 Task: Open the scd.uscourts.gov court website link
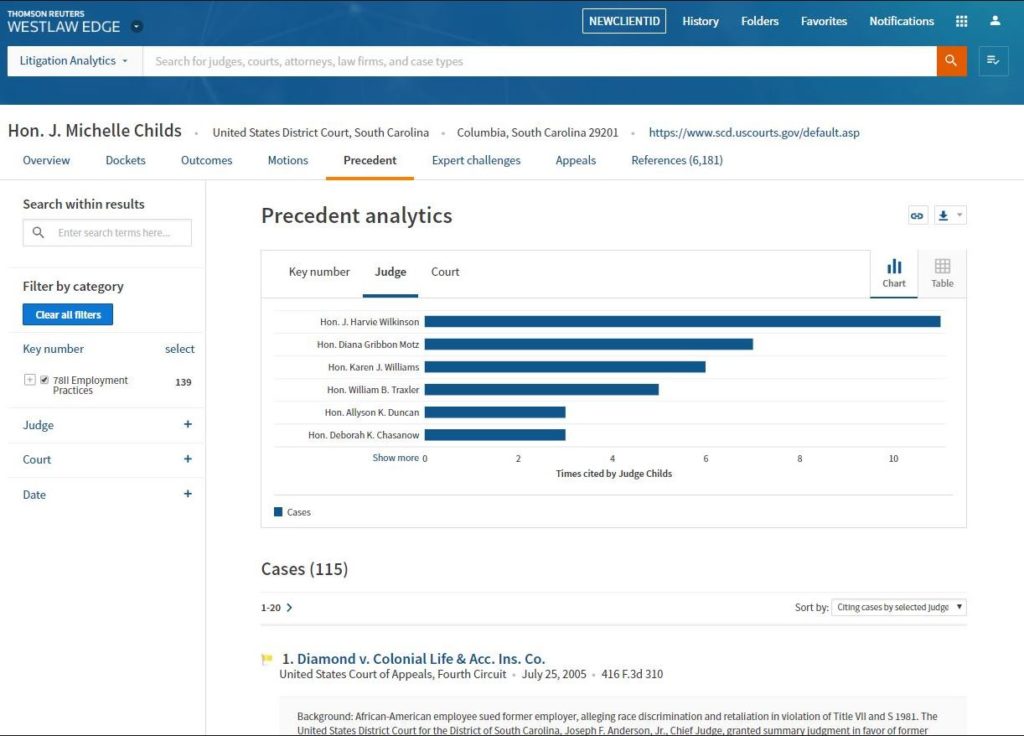click(x=754, y=133)
